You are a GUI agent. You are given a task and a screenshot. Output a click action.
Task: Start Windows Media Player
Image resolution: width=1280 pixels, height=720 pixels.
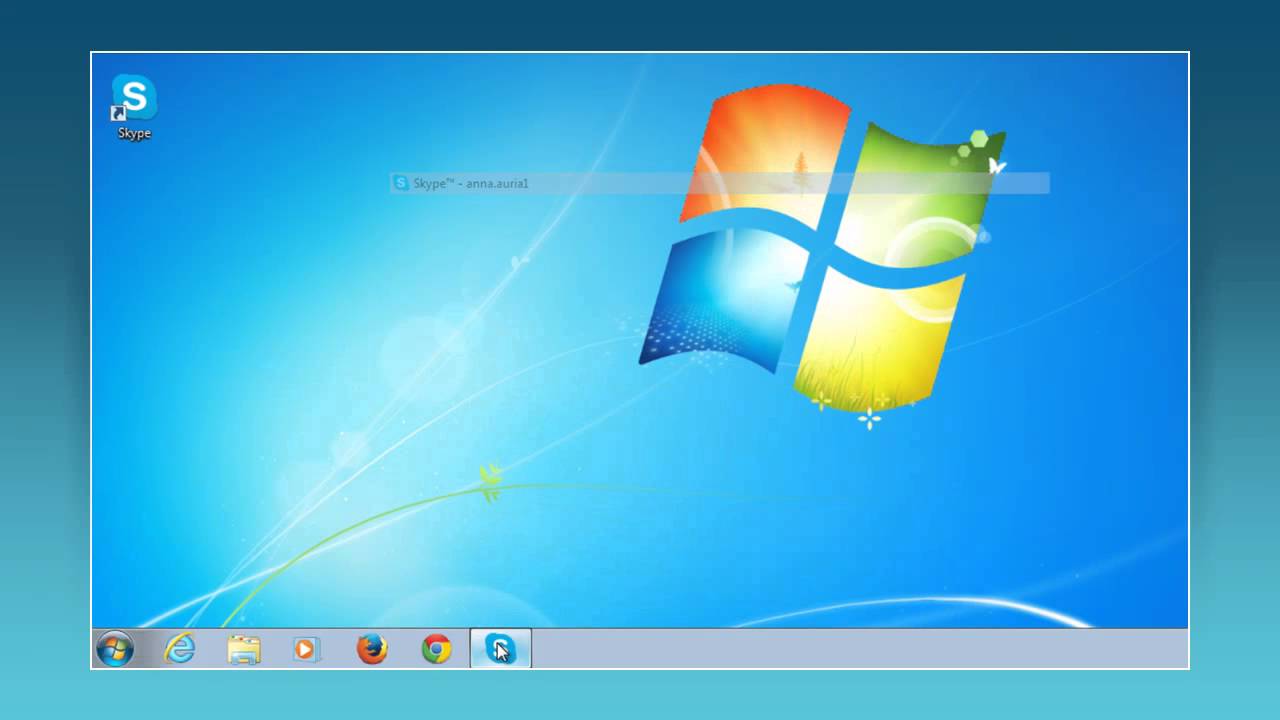point(305,650)
